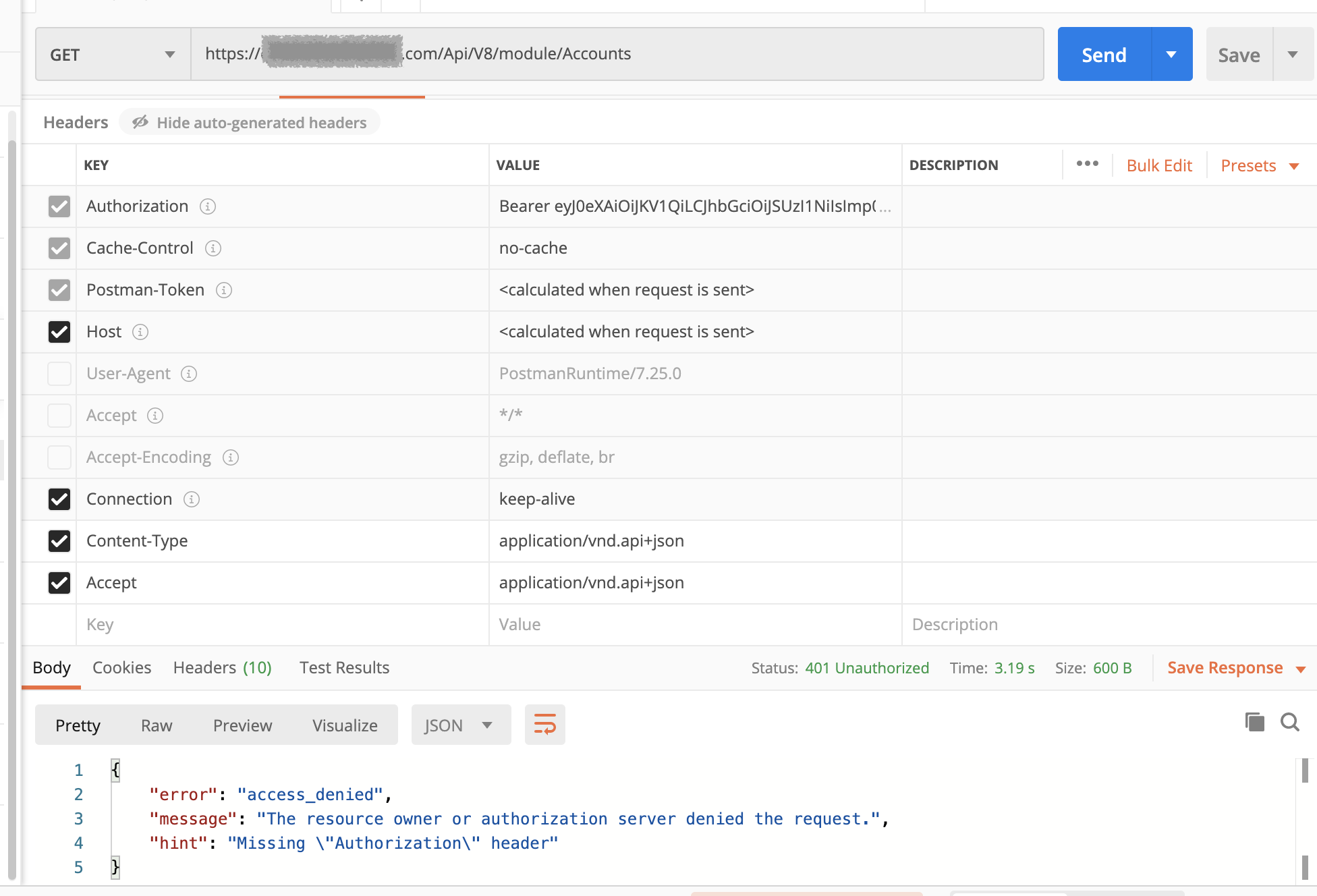This screenshot has height=896, width=1317.
Task: Toggle response line wrap icon
Action: tap(545, 725)
